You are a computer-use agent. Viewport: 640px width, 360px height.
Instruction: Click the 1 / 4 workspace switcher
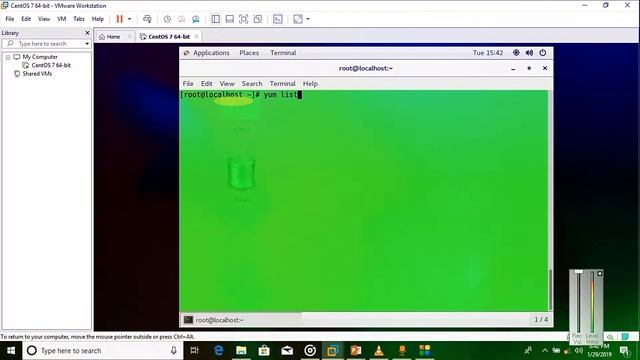tap(541, 320)
